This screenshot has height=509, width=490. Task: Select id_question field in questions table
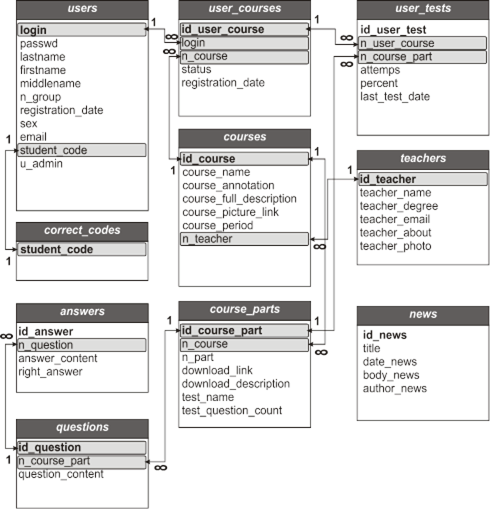(x=82, y=447)
